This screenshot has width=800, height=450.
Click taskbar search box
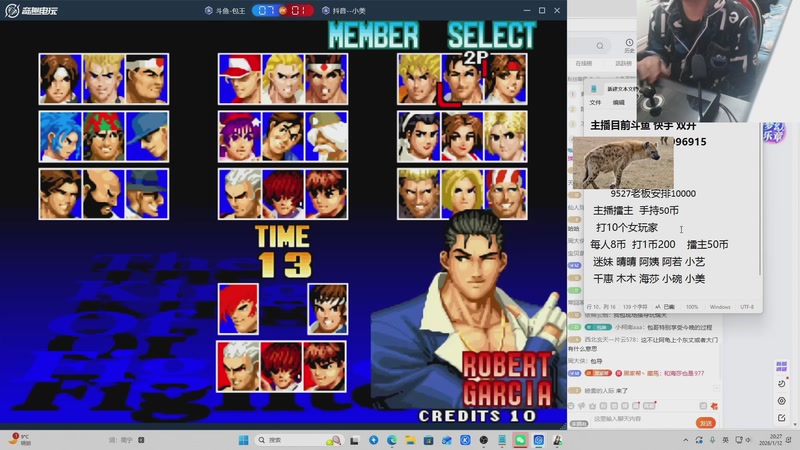click(298, 440)
